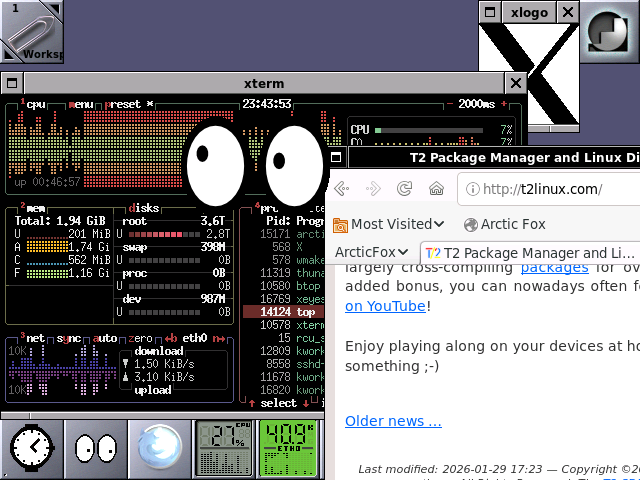The height and width of the screenshot is (480, 640).
Task: Click the browser Back arrow
Action: point(342,189)
